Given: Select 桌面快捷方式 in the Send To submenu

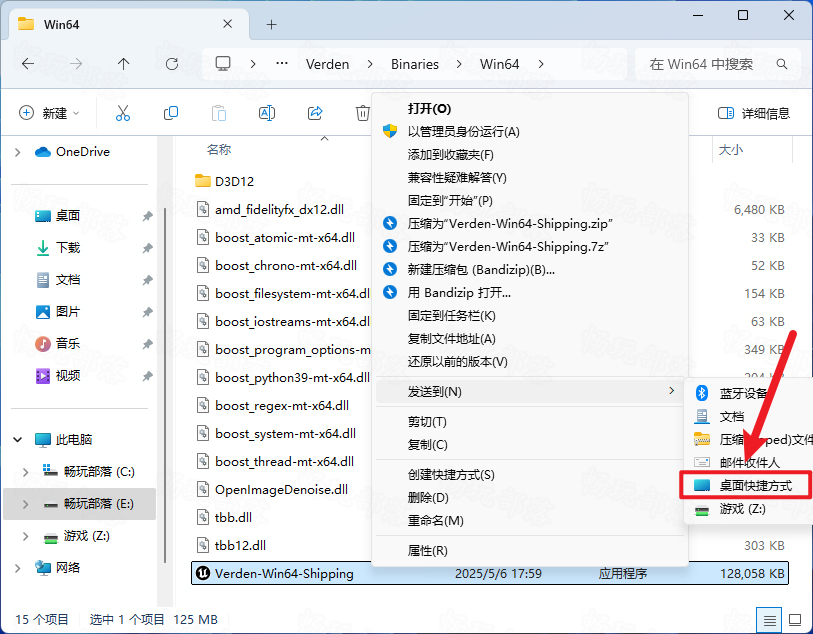Looking at the screenshot, I should [747, 486].
